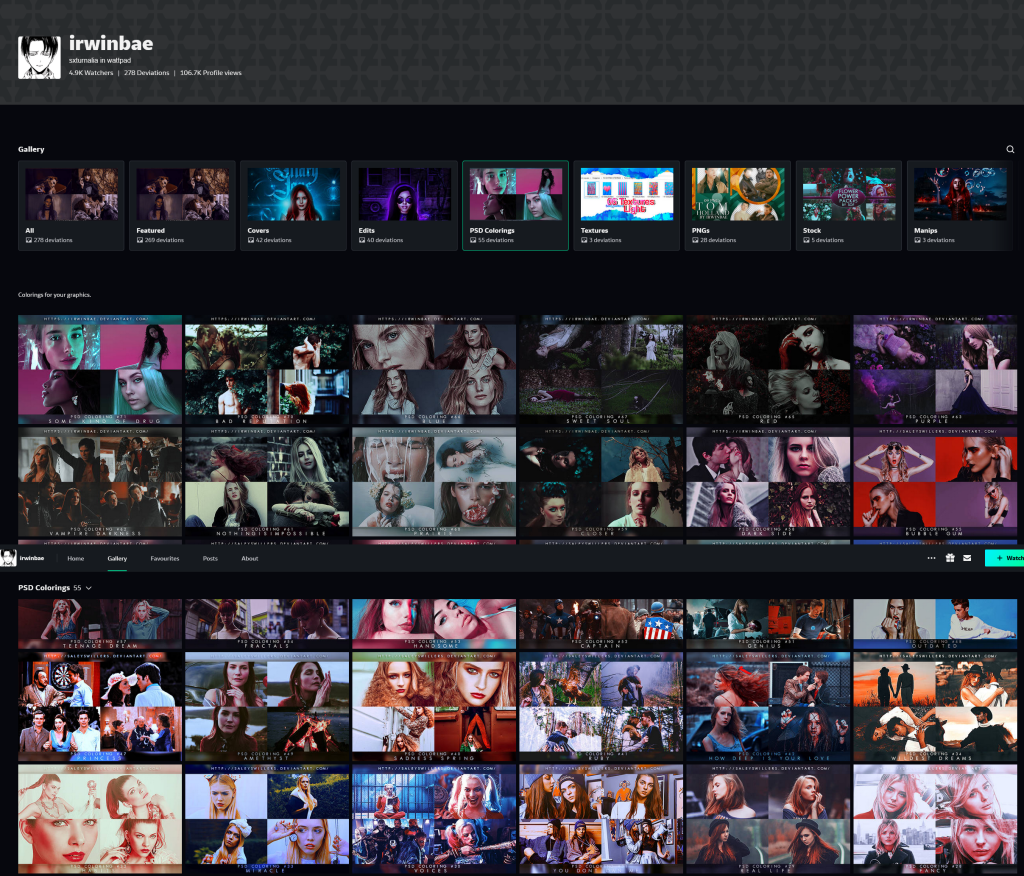Expand the PSD Colorings folder dropdown
Image resolution: width=1024 pixels, height=876 pixels.
[x=89, y=588]
